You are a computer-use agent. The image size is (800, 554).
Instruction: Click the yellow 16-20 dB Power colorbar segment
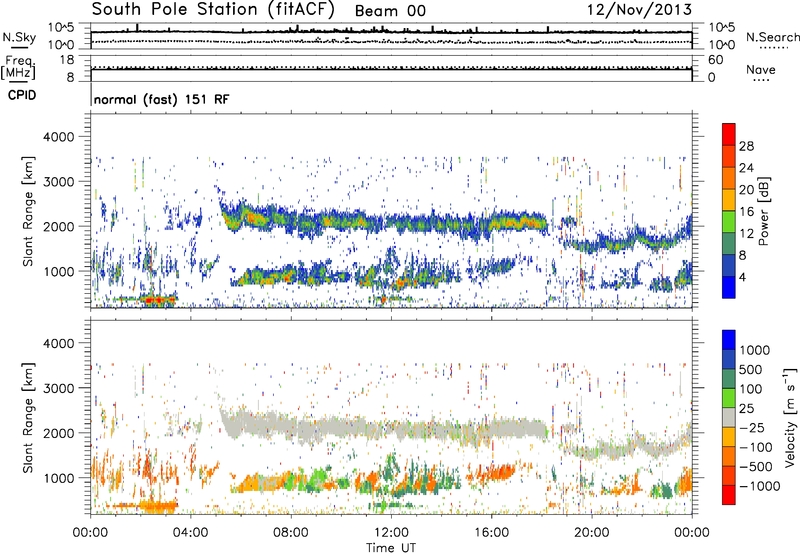(x=729, y=200)
